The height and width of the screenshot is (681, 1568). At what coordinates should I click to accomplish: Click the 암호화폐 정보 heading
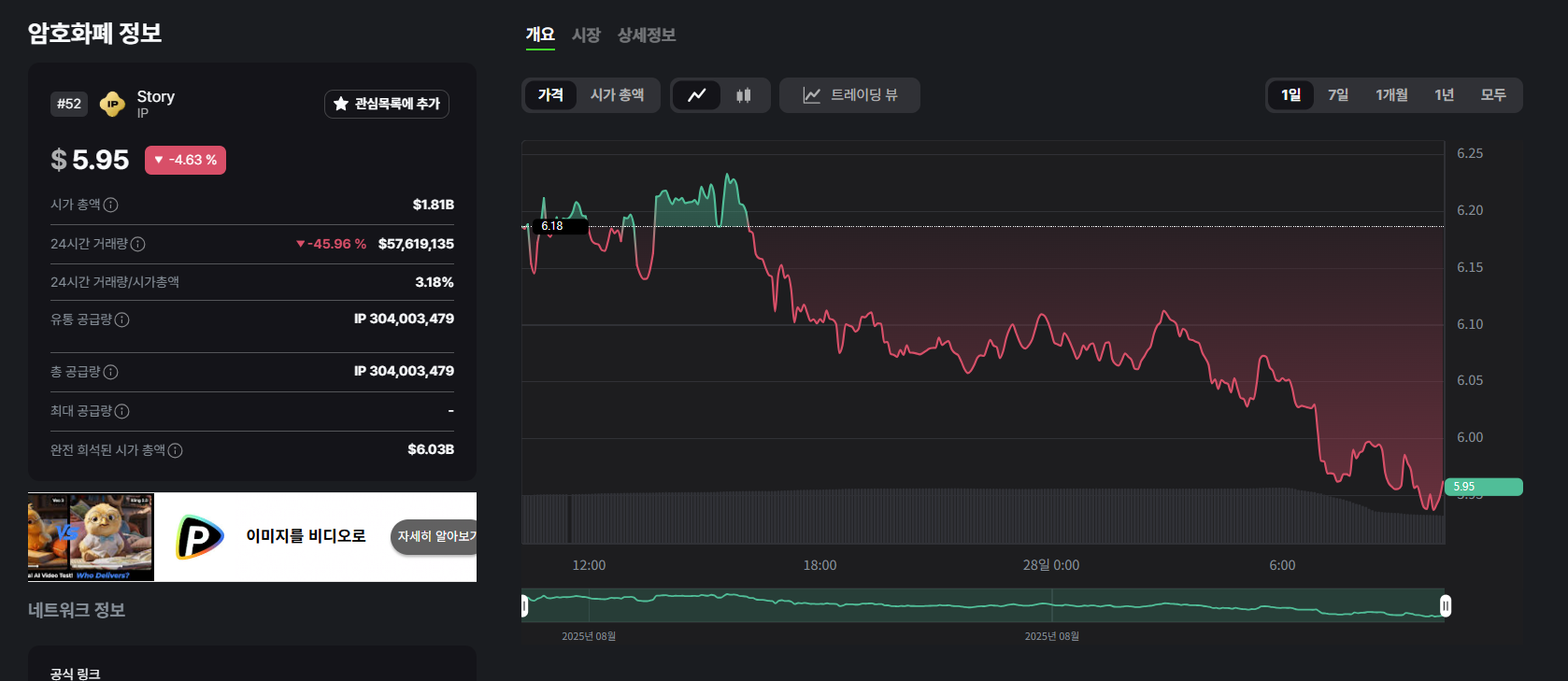coord(94,34)
